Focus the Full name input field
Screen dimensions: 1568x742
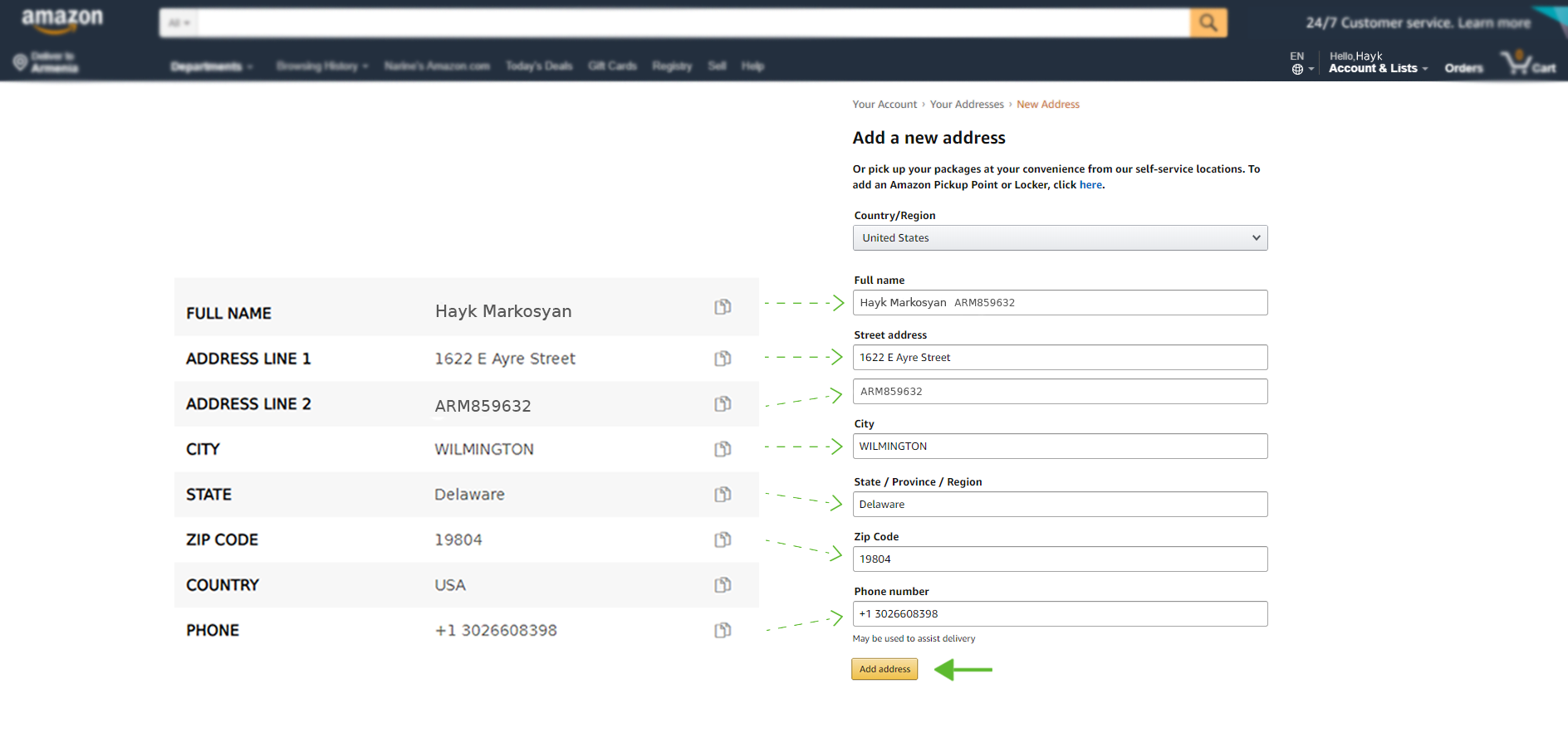(x=1060, y=303)
